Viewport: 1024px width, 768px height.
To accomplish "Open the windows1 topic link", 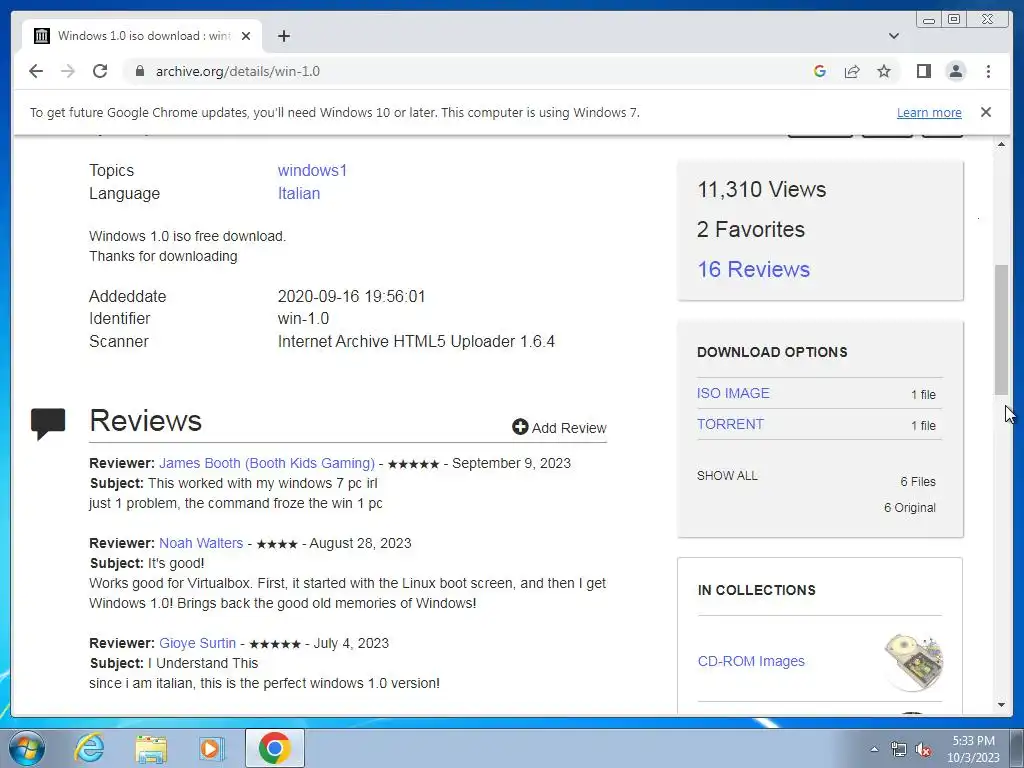I will (x=312, y=170).
